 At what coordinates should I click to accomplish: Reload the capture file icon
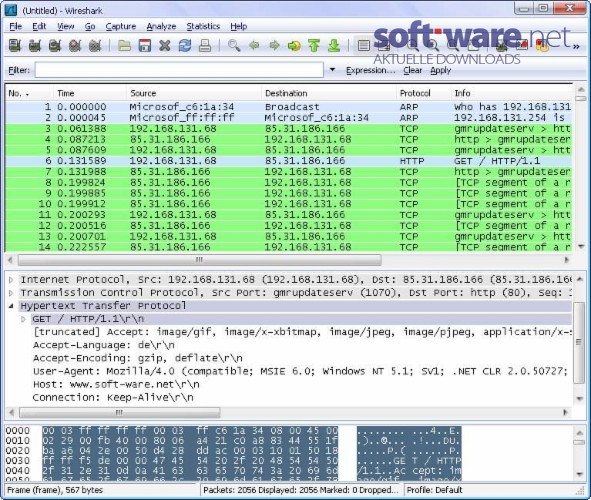[185, 46]
